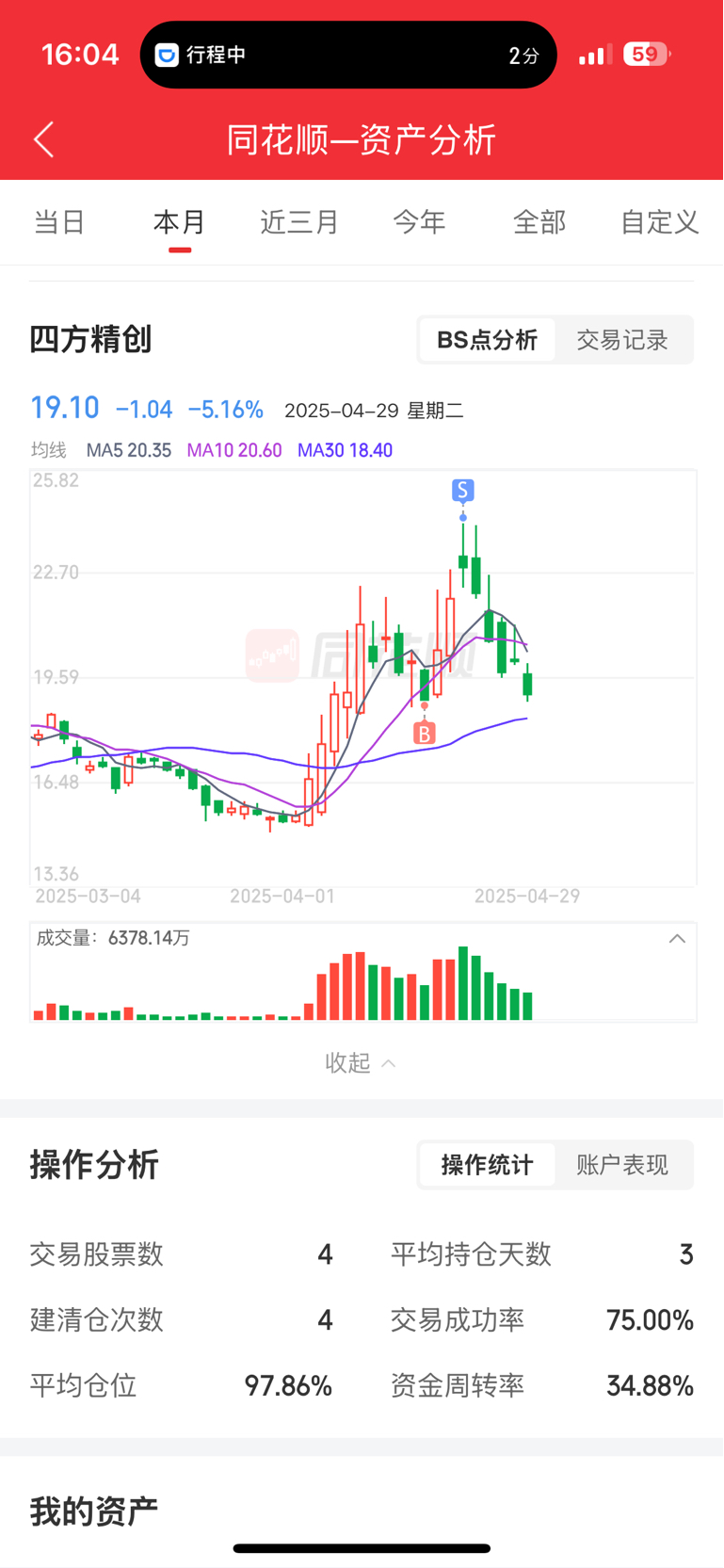
Task: Tap the red B buy marker
Action: click(x=425, y=733)
